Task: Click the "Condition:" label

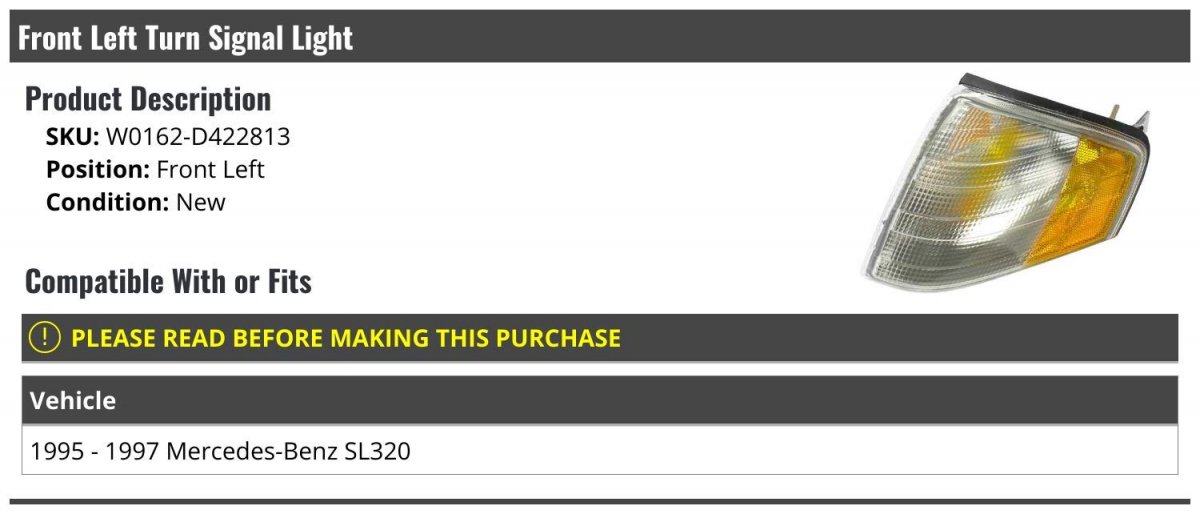Action: coord(108,202)
